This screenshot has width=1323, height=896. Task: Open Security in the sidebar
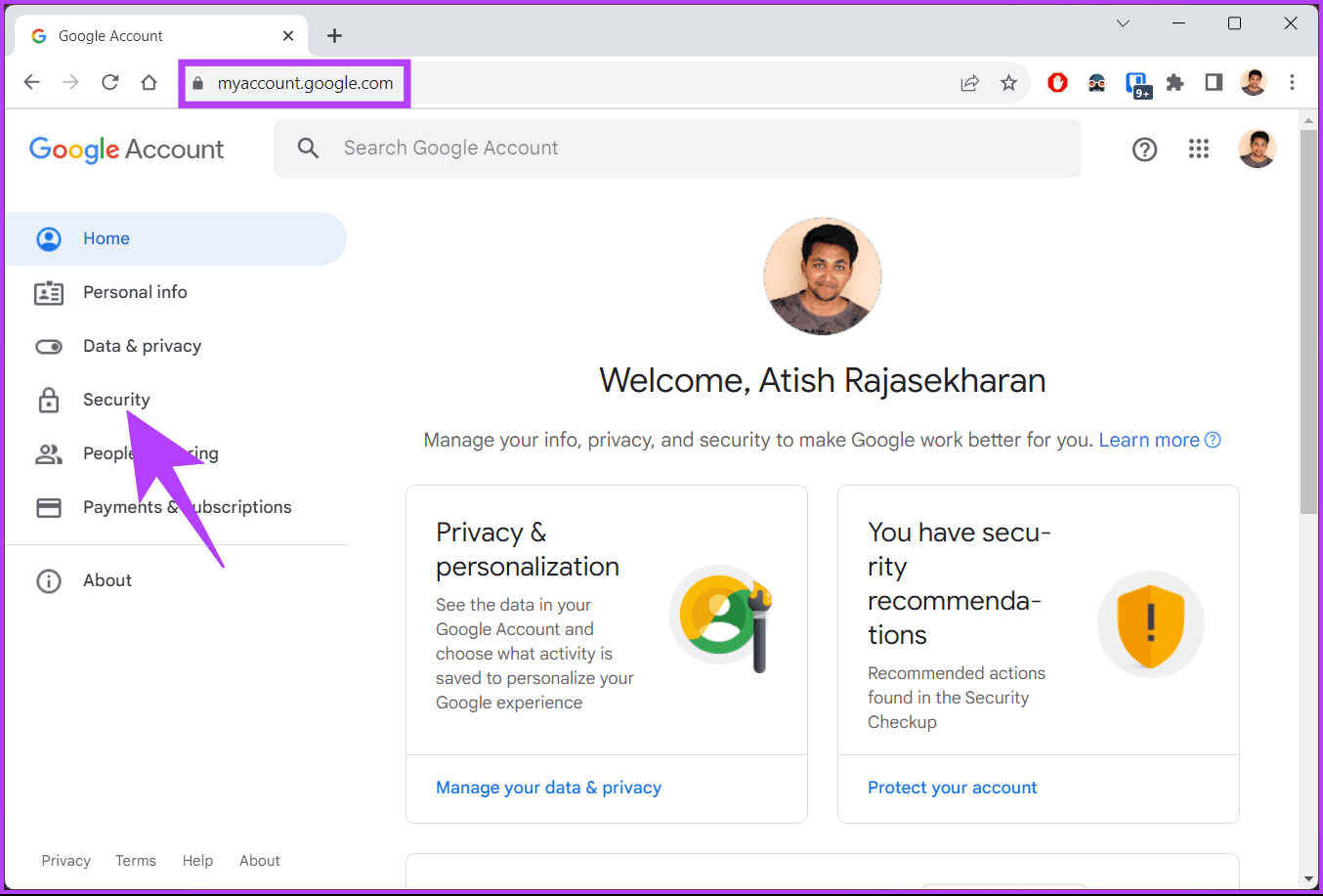pos(176,400)
